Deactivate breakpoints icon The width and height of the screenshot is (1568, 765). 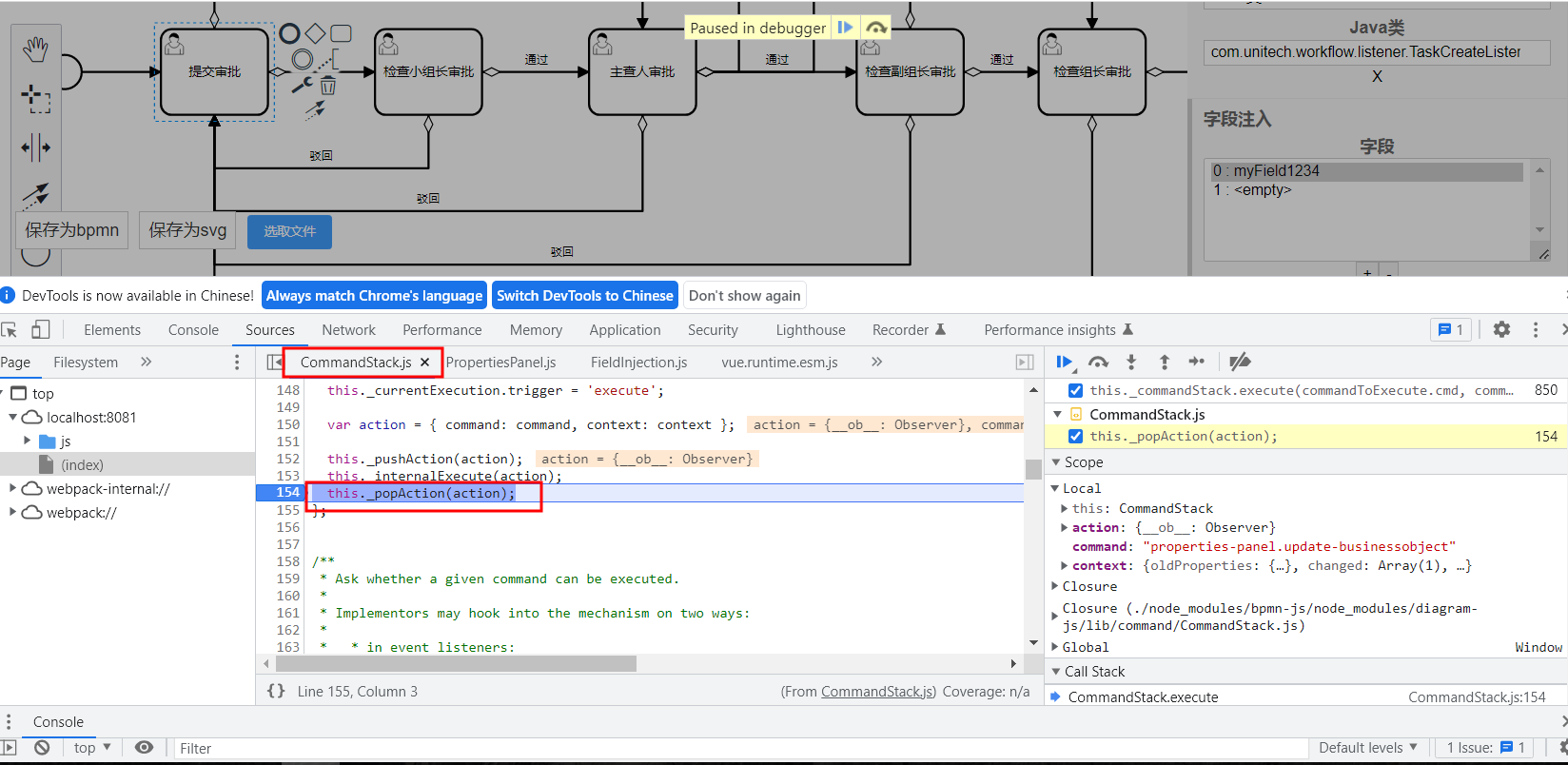click(1240, 362)
